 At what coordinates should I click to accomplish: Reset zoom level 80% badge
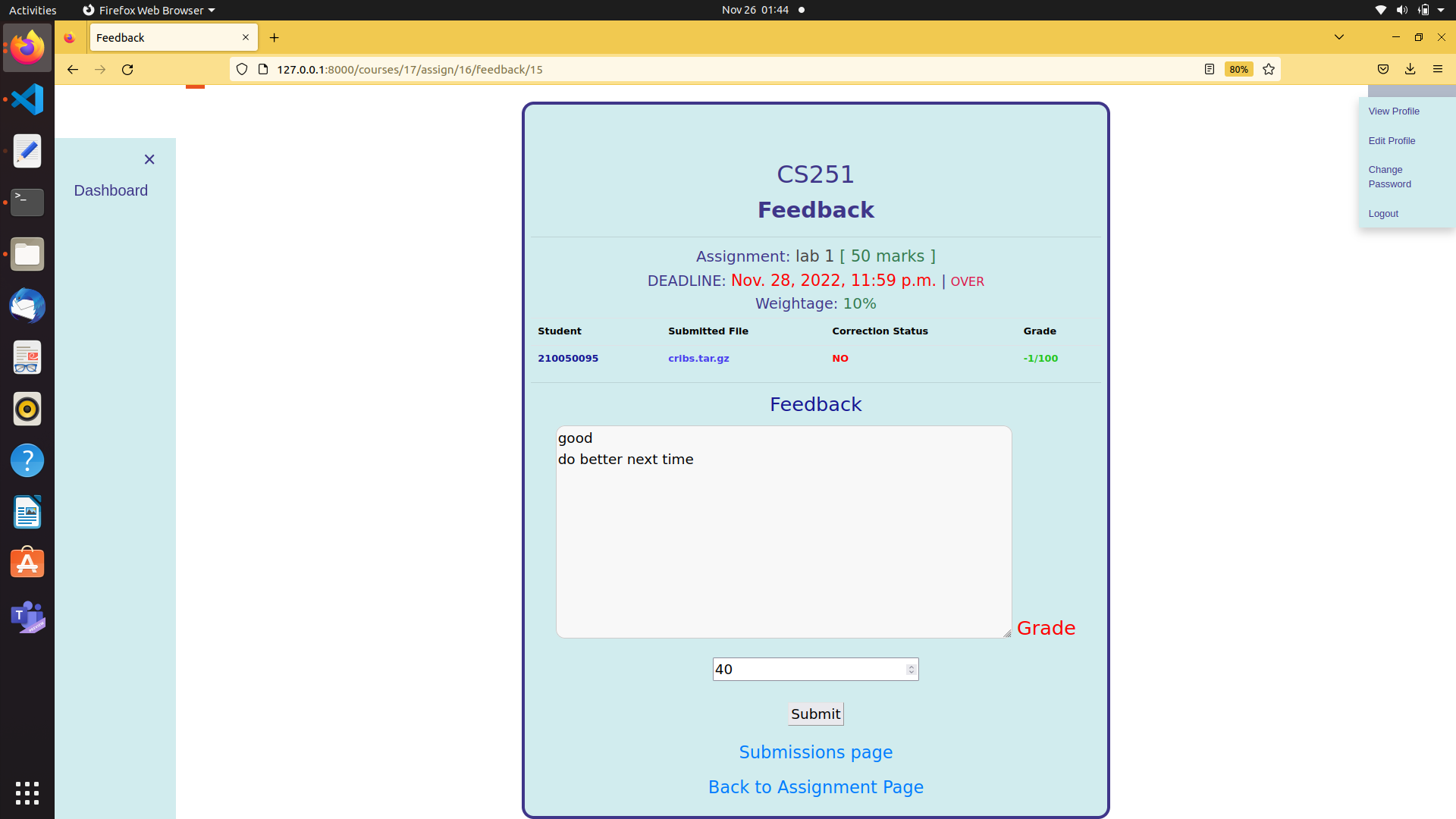(x=1238, y=69)
